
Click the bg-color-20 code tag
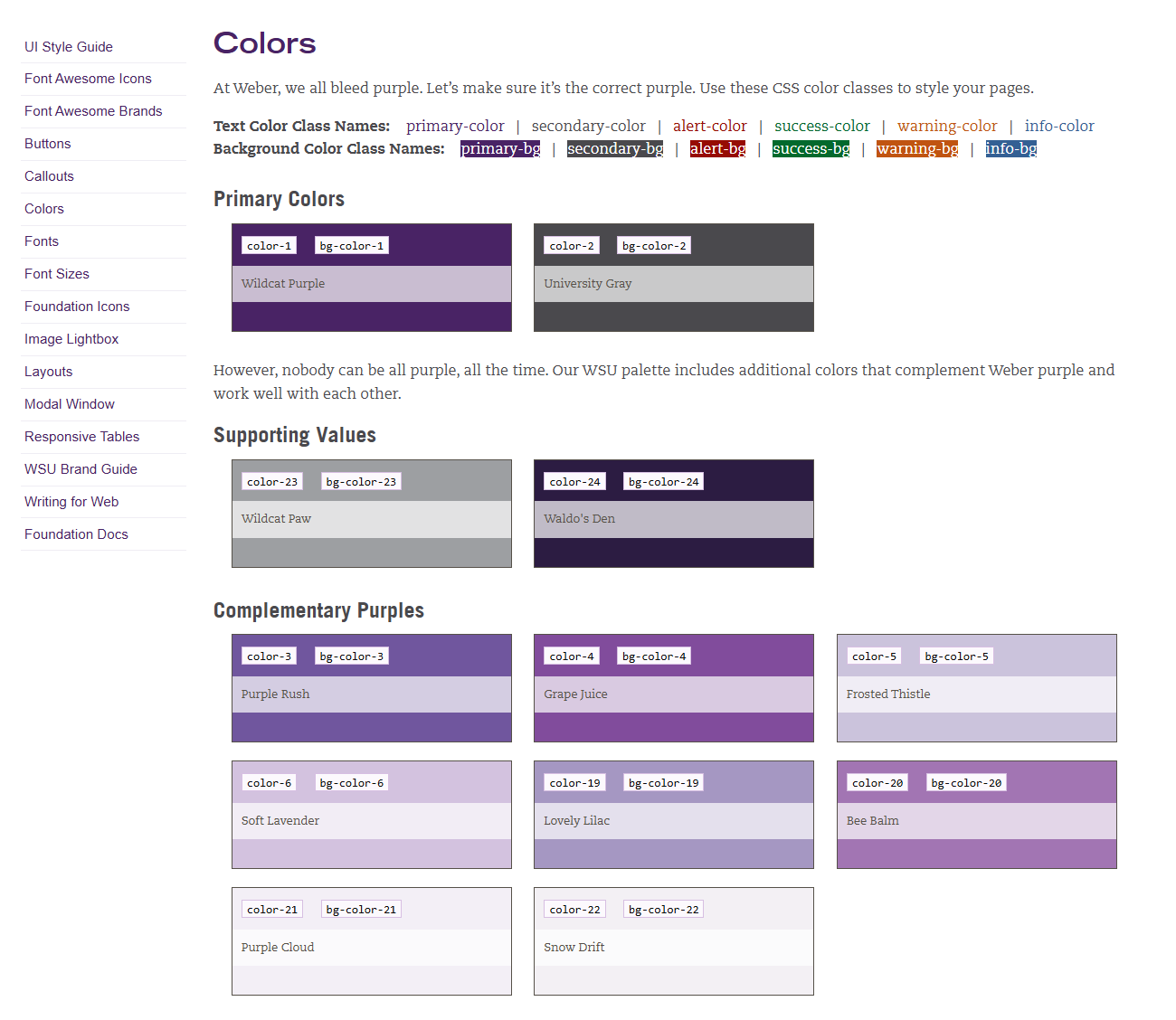(966, 782)
